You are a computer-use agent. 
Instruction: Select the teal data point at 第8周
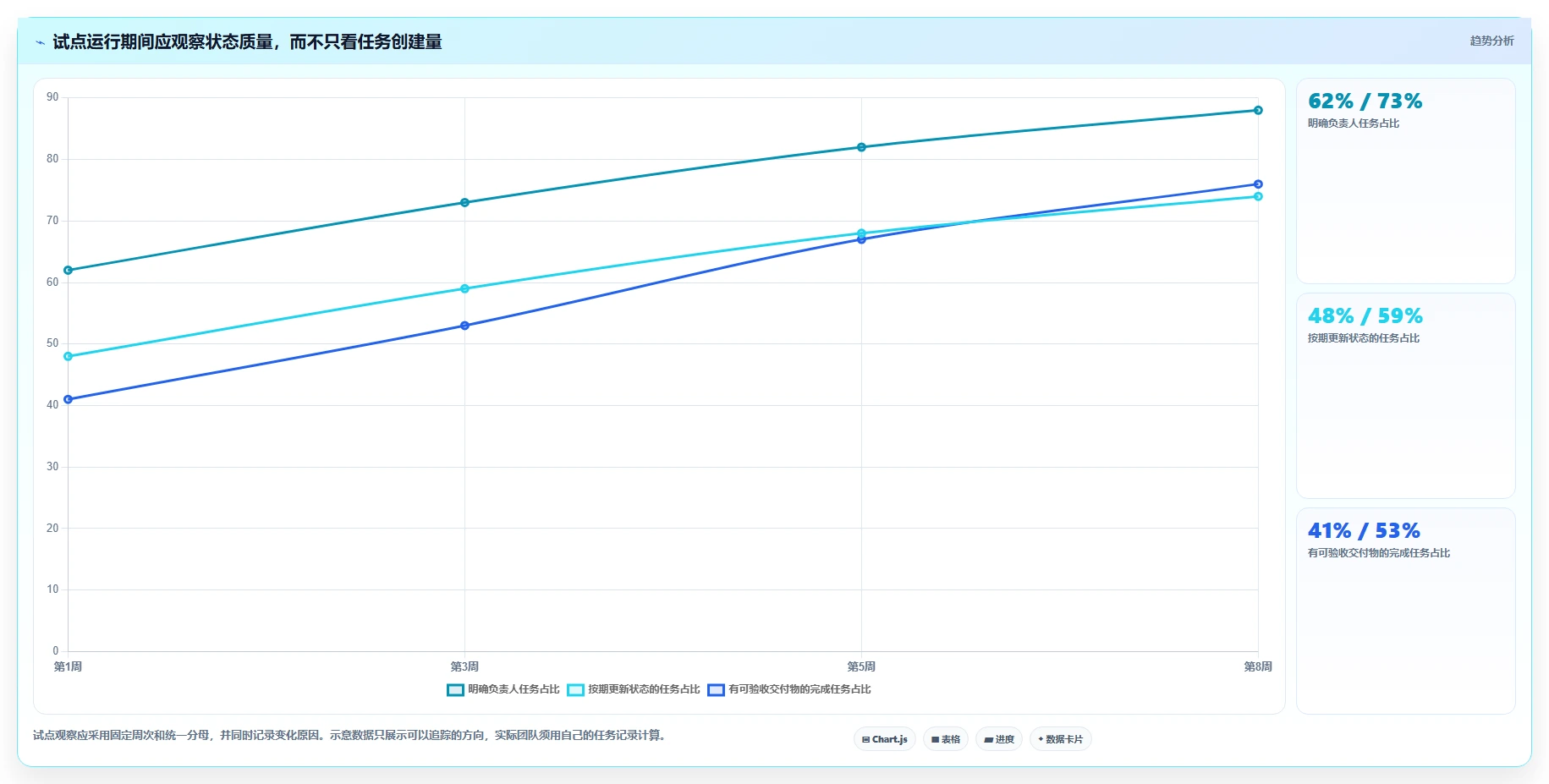pyautogui.click(x=1258, y=110)
